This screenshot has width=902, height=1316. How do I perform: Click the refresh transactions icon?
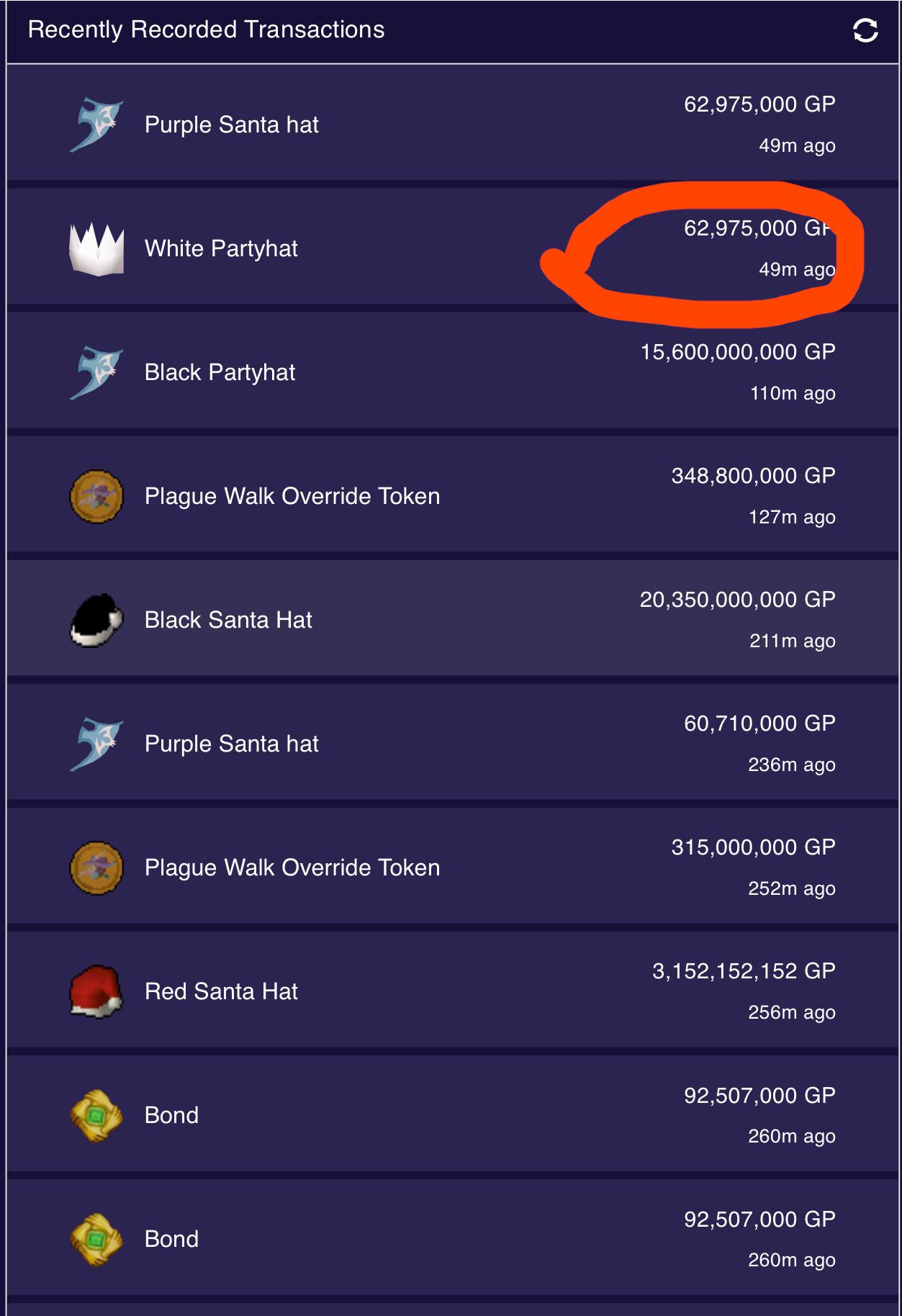tap(865, 30)
